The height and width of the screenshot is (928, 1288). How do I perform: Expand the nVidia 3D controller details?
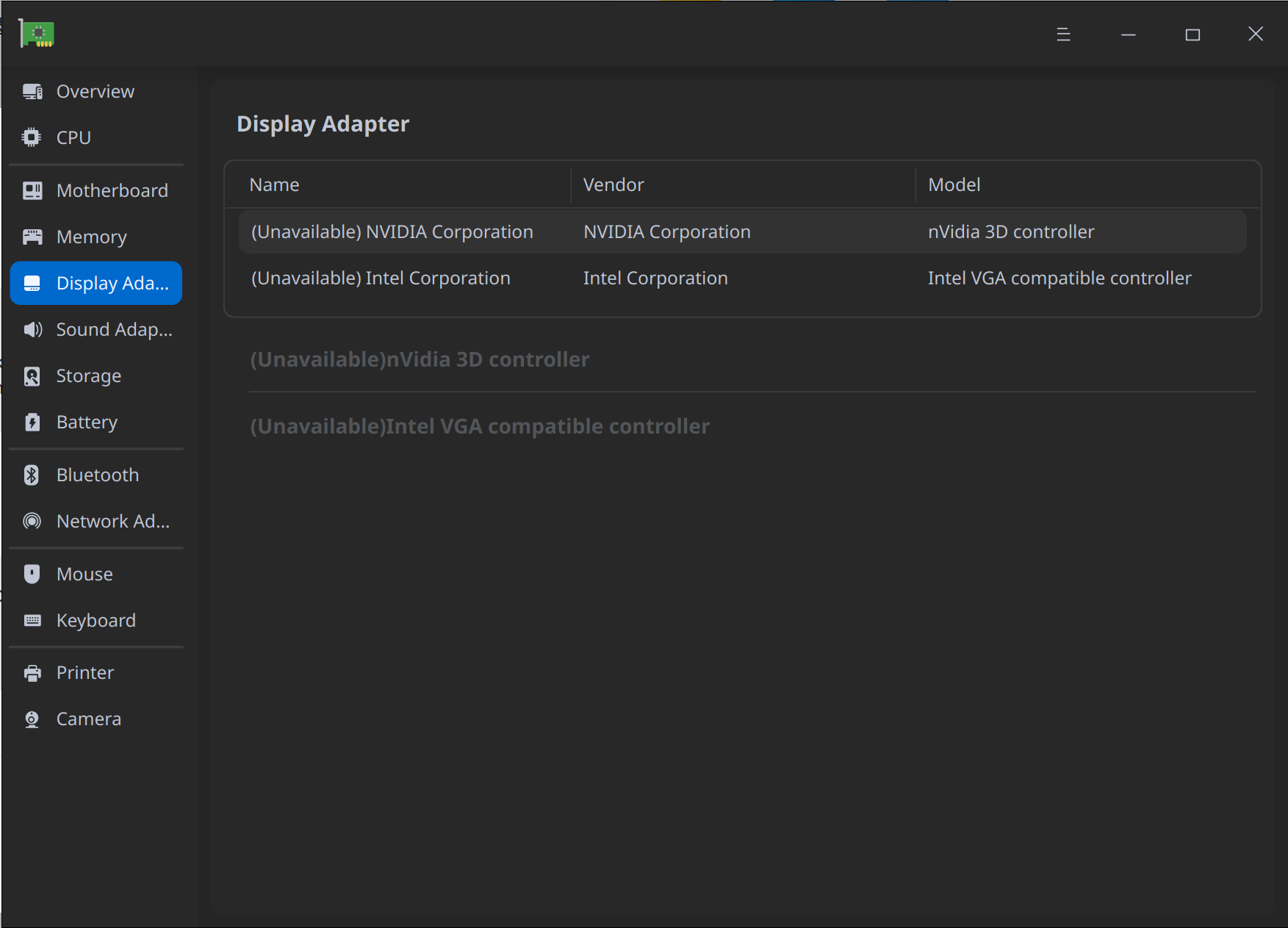[420, 359]
